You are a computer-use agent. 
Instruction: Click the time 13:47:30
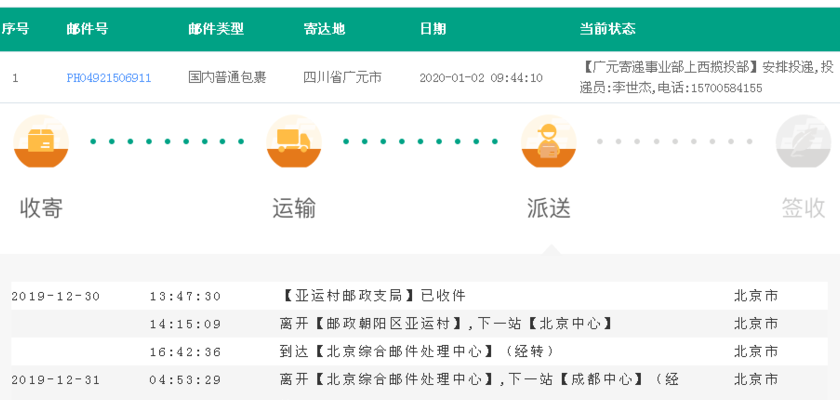(x=185, y=296)
